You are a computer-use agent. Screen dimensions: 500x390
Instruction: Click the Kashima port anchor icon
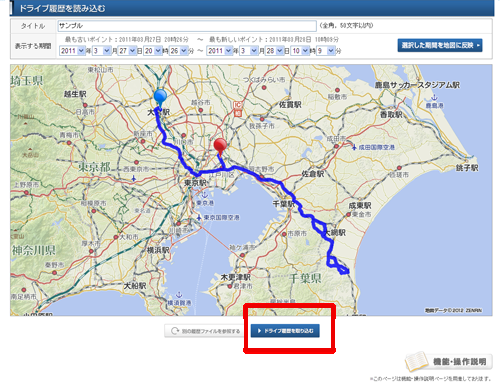point(434,98)
